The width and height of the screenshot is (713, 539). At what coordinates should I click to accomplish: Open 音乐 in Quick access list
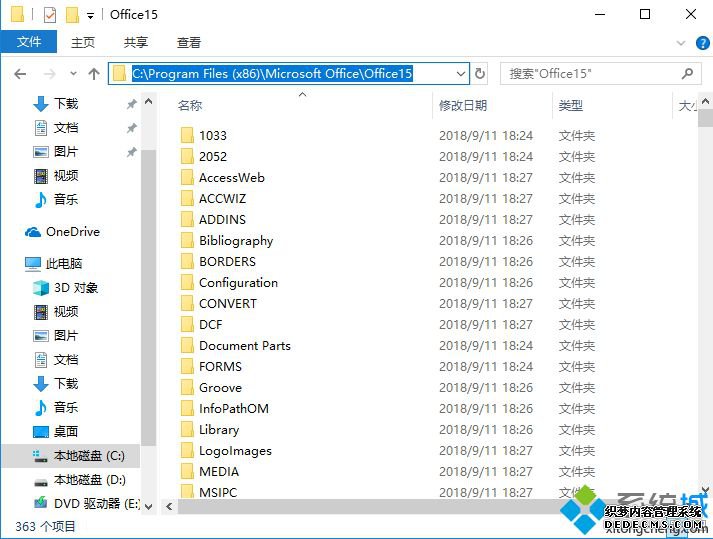(x=56, y=199)
